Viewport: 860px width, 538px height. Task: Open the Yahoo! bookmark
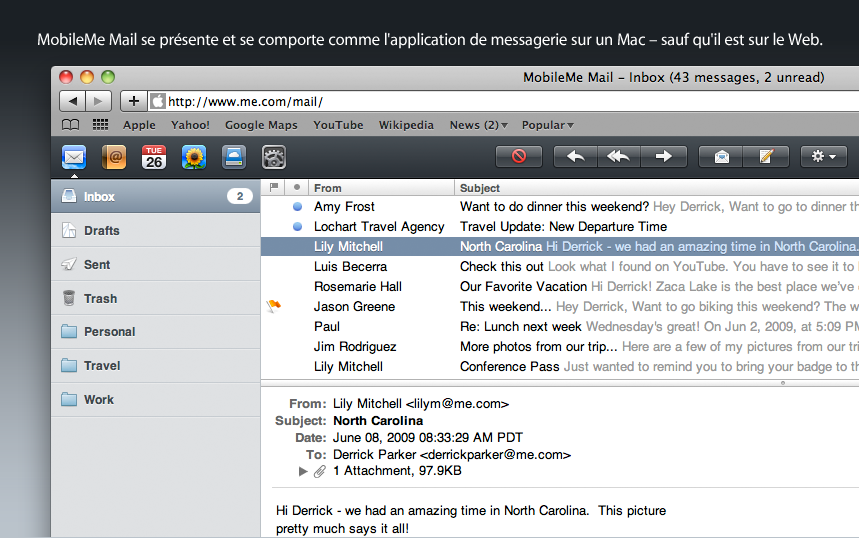click(x=190, y=125)
